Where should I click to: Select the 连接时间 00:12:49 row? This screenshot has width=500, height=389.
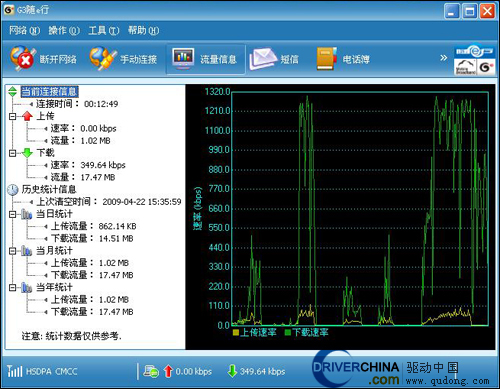pyautogui.click(x=77, y=104)
